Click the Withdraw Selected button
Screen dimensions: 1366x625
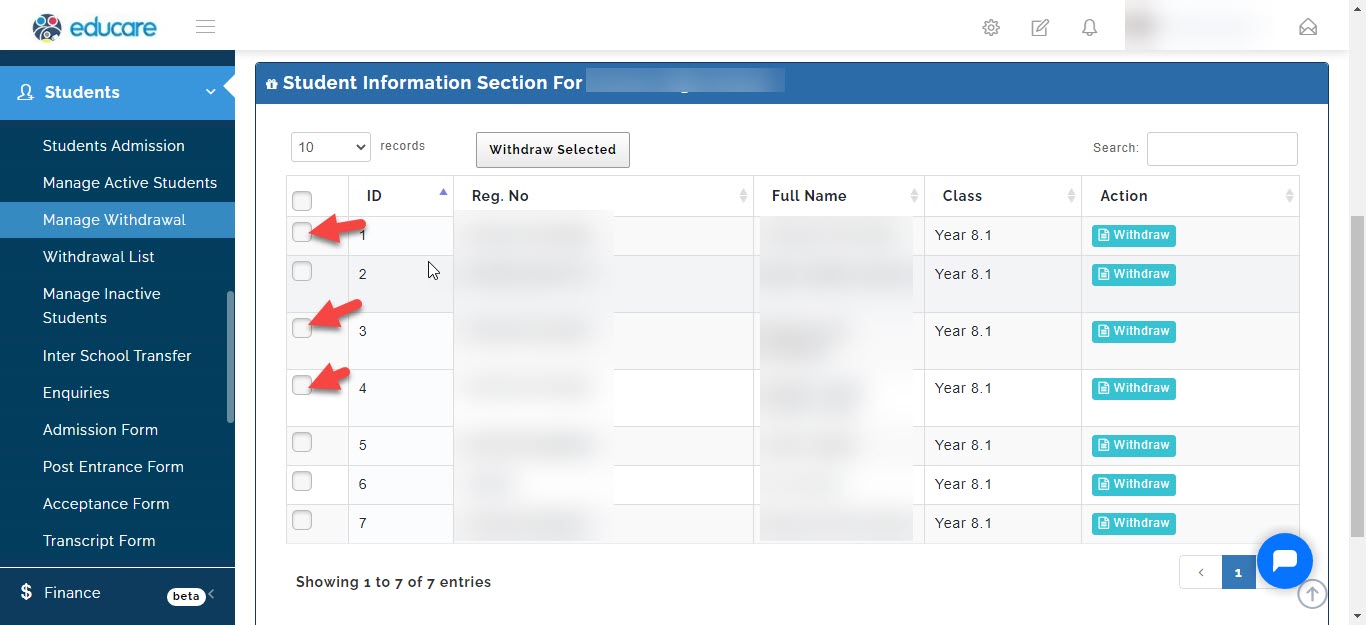click(553, 150)
